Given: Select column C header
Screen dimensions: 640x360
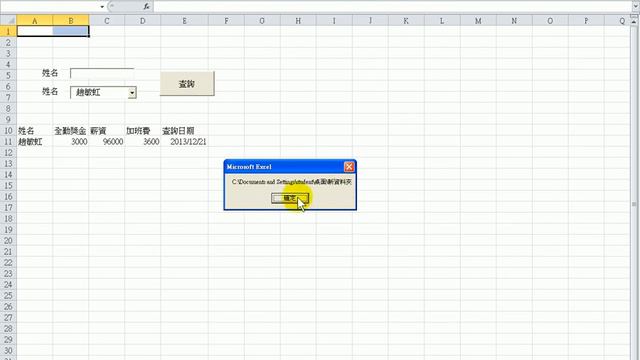Looking at the screenshot, I should 107,20.
